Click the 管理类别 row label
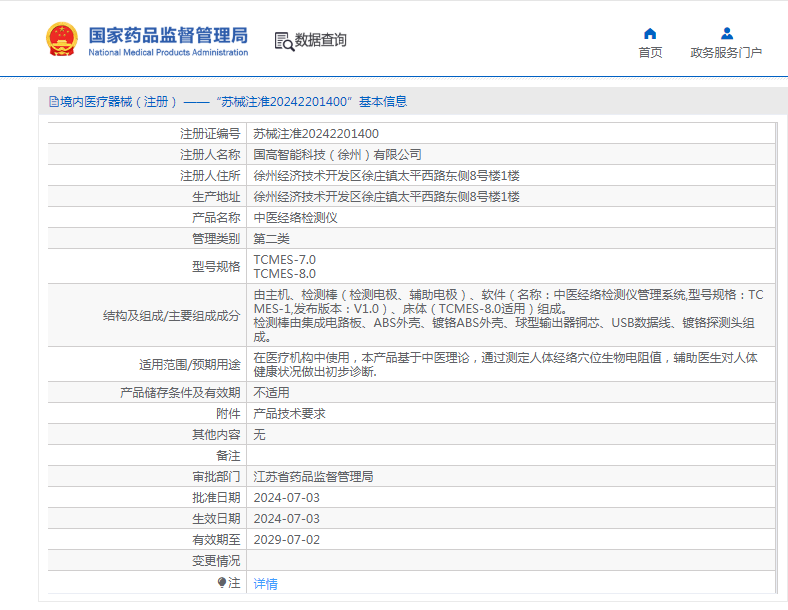The width and height of the screenshot is (788, 610). [216, 239]
